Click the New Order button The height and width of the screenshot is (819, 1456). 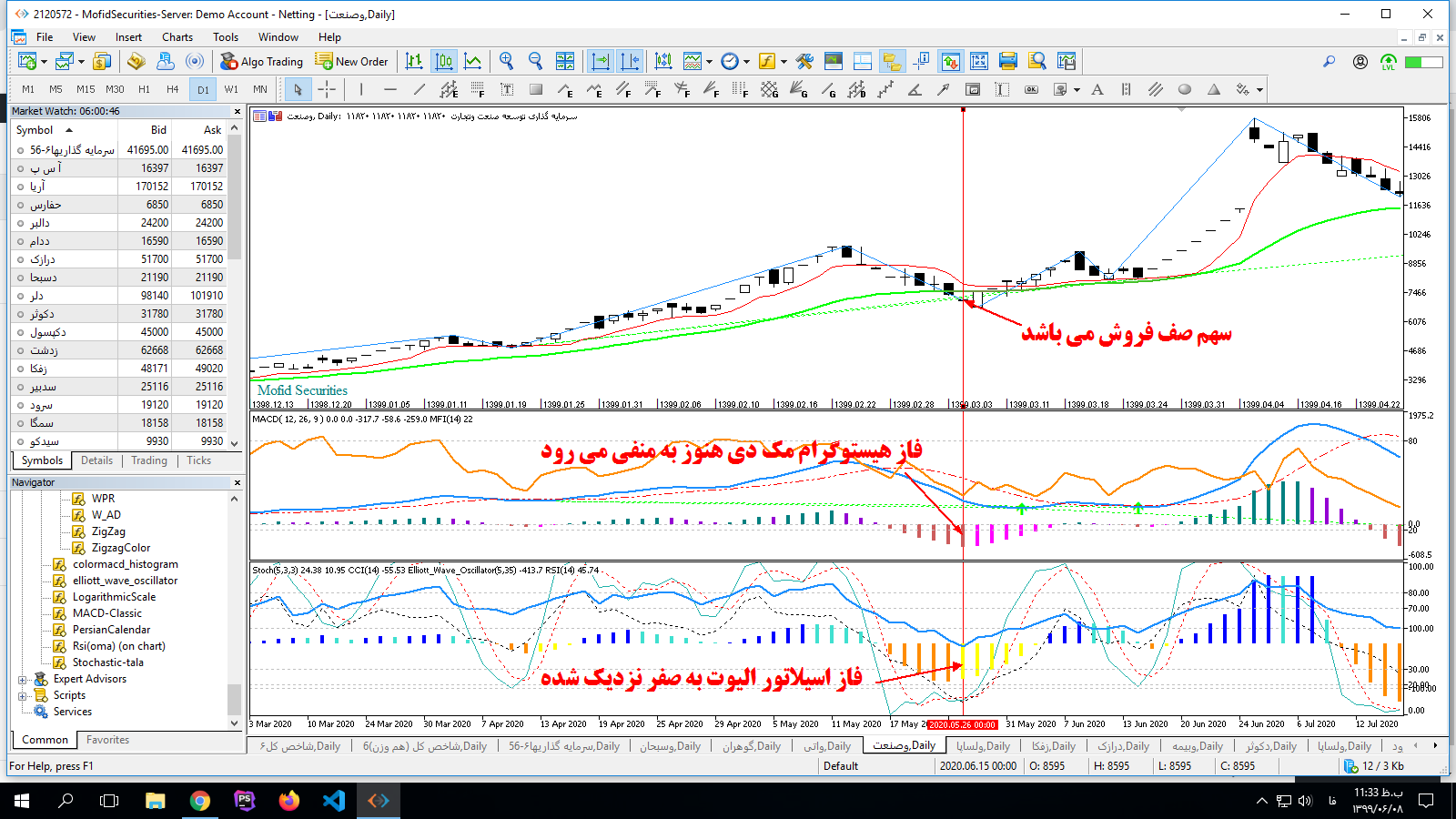click(x=351, y=62)
